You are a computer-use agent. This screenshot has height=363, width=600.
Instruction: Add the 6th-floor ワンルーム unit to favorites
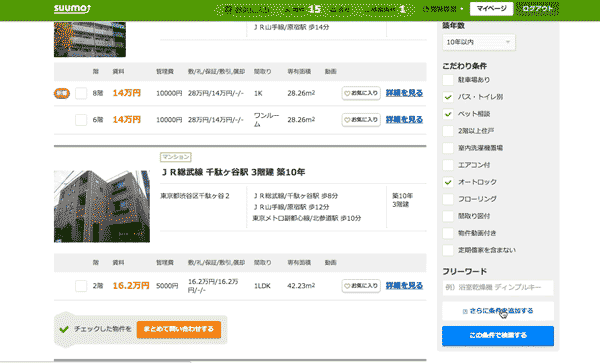(361, 120)
